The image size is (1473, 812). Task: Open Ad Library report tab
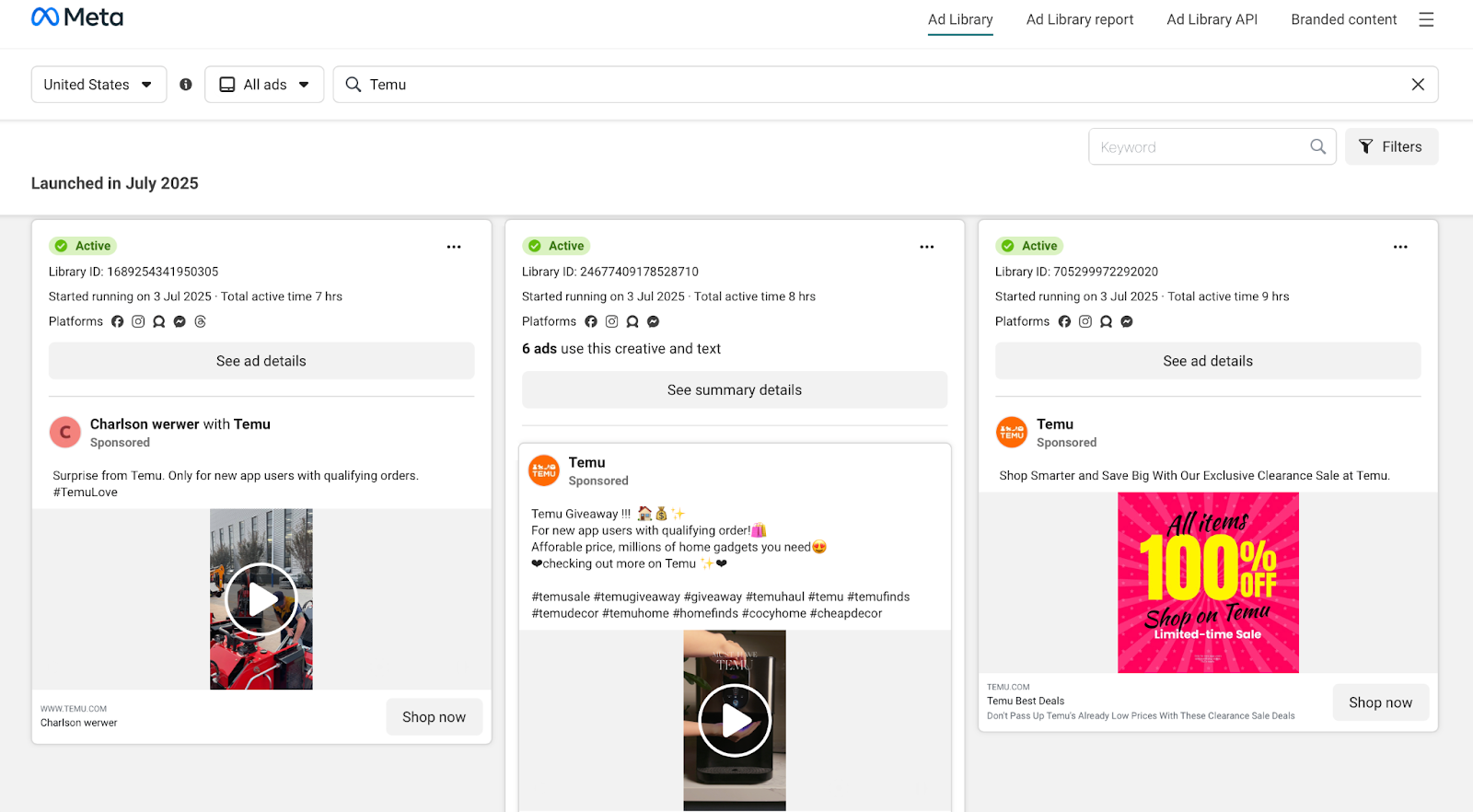[1080, 19]
